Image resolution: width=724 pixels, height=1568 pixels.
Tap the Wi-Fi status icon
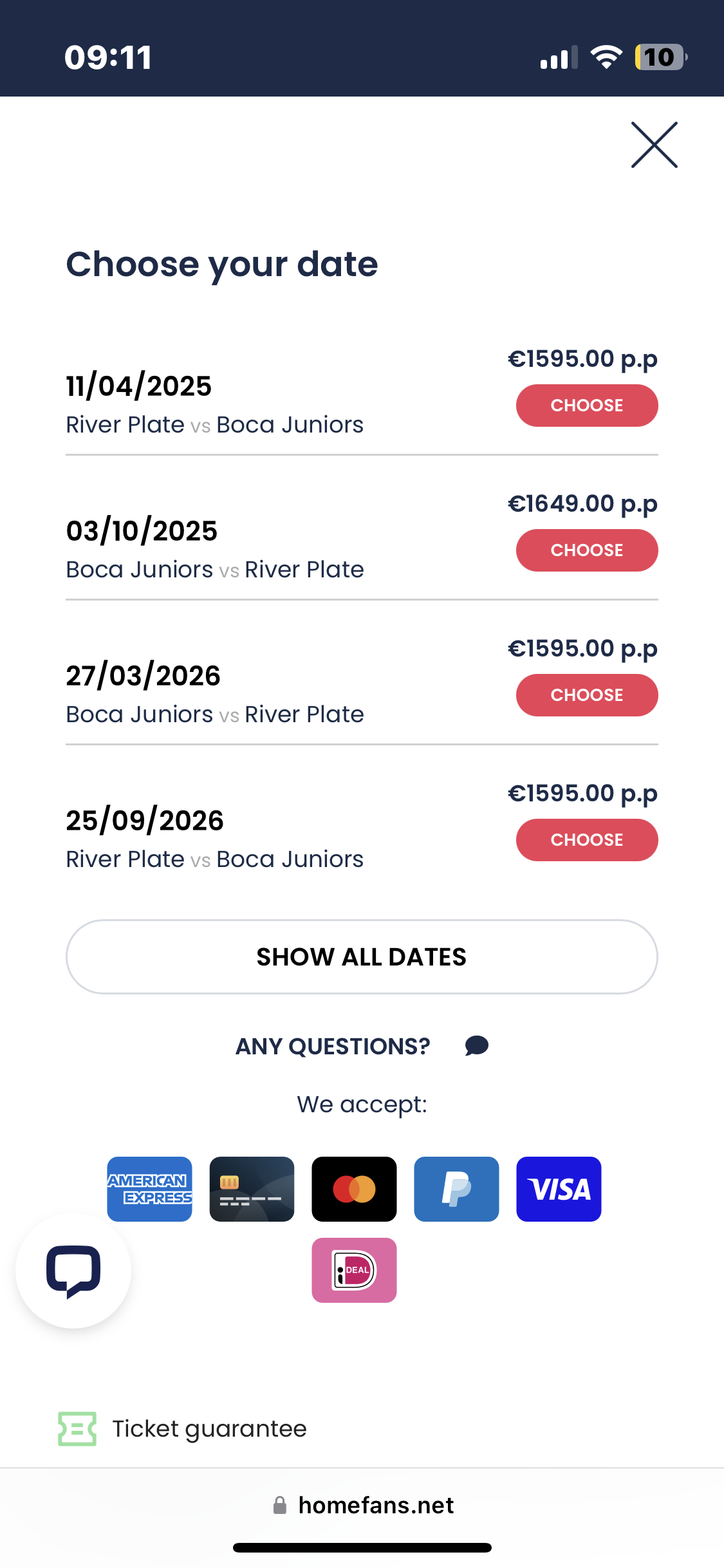(606, 57)
